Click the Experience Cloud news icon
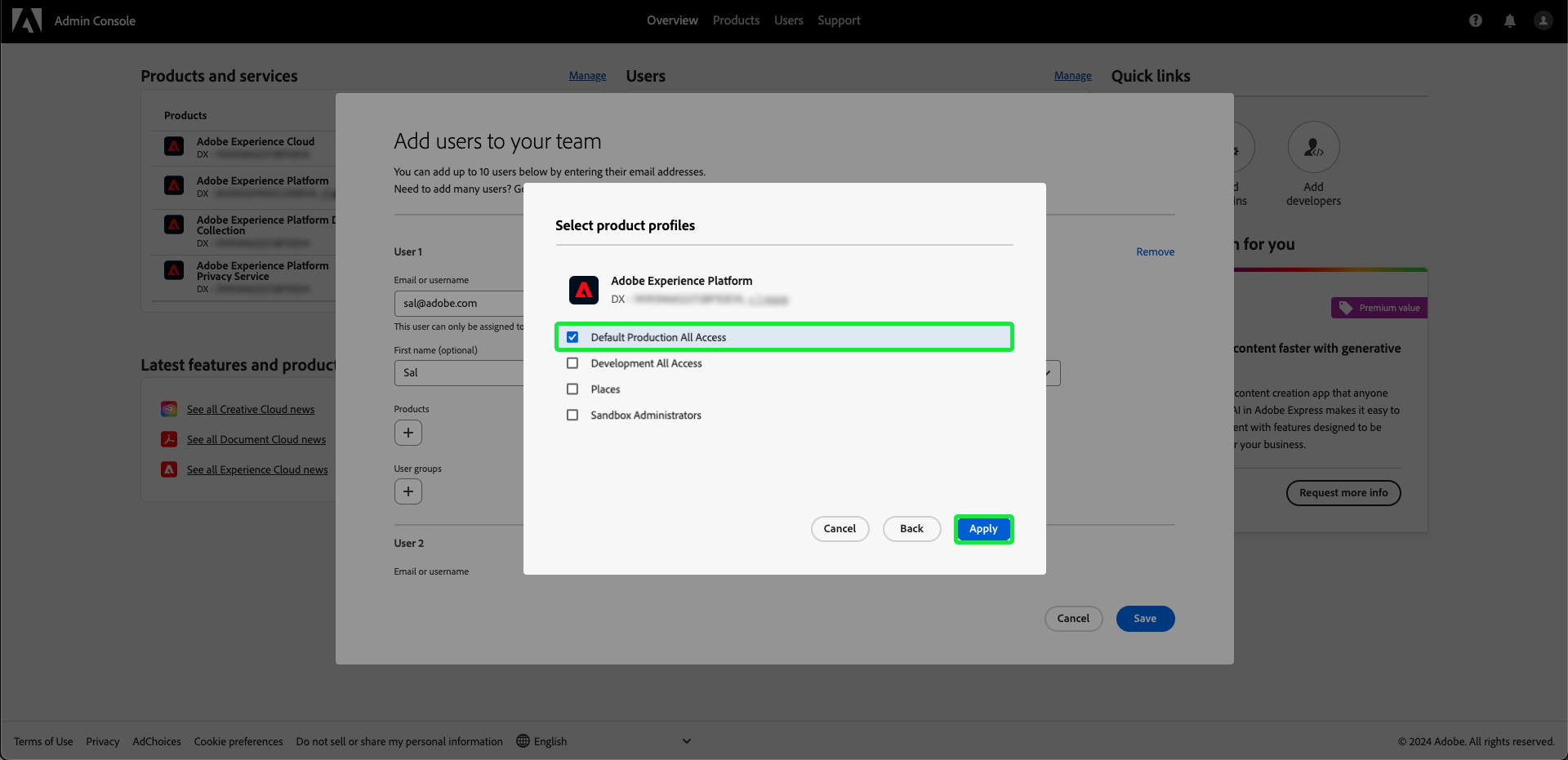This screenshot has height=760, width=1568. coord(169,469)
